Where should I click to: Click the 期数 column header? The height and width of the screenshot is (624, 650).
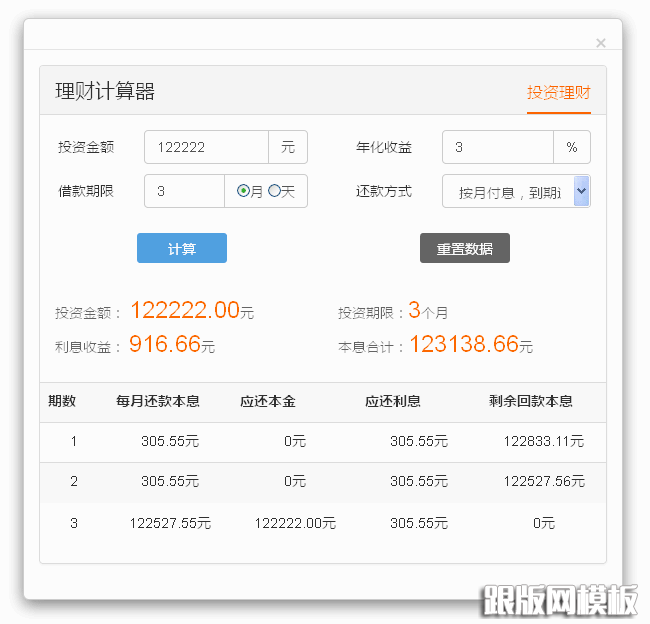point(62,401)
